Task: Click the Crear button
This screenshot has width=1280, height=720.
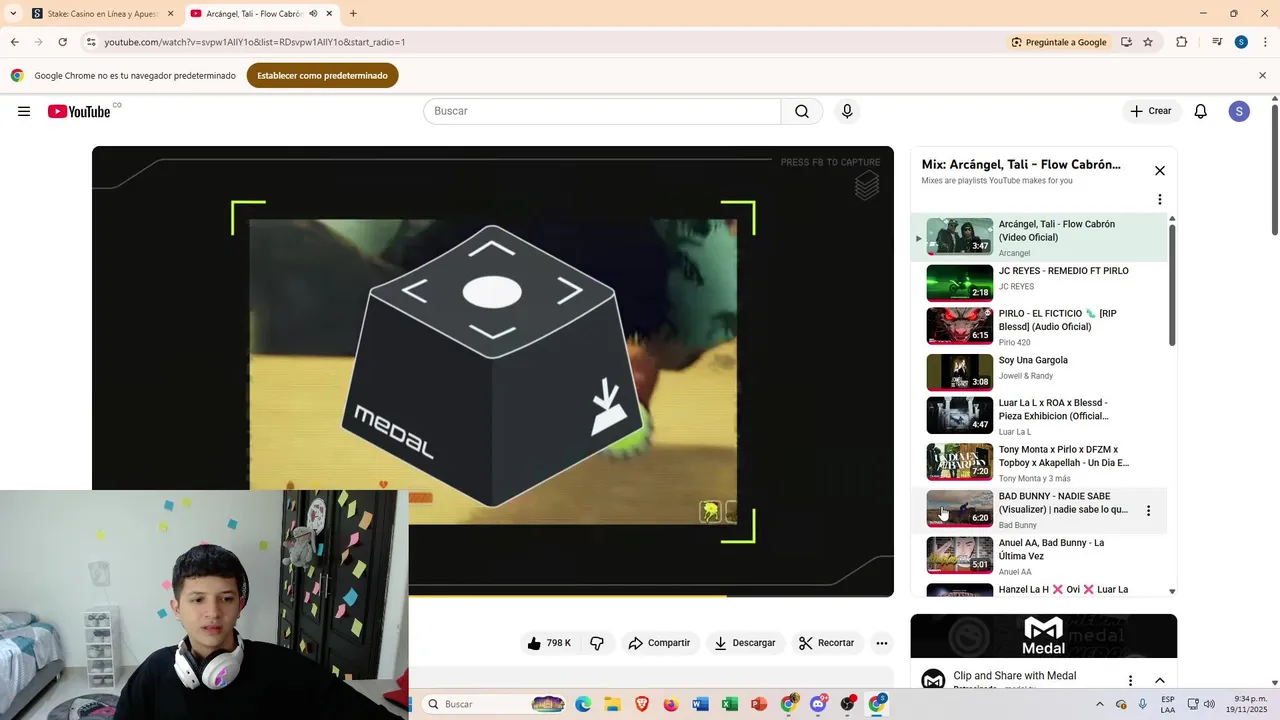Action: click(1151, 111)
